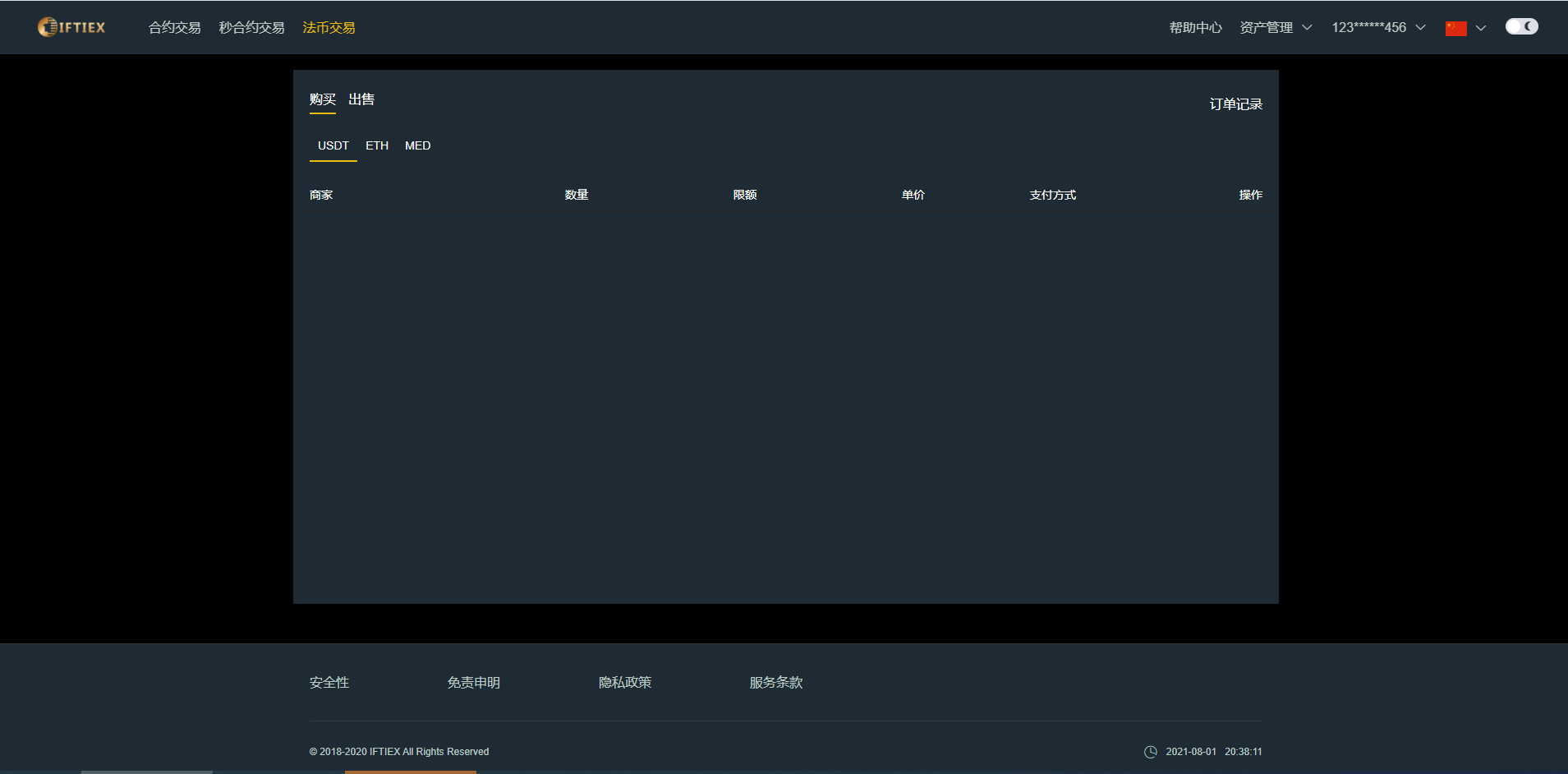The image size is (1568, 774).
Task: Click the China flag language icon
Action: coord(1455,27)
